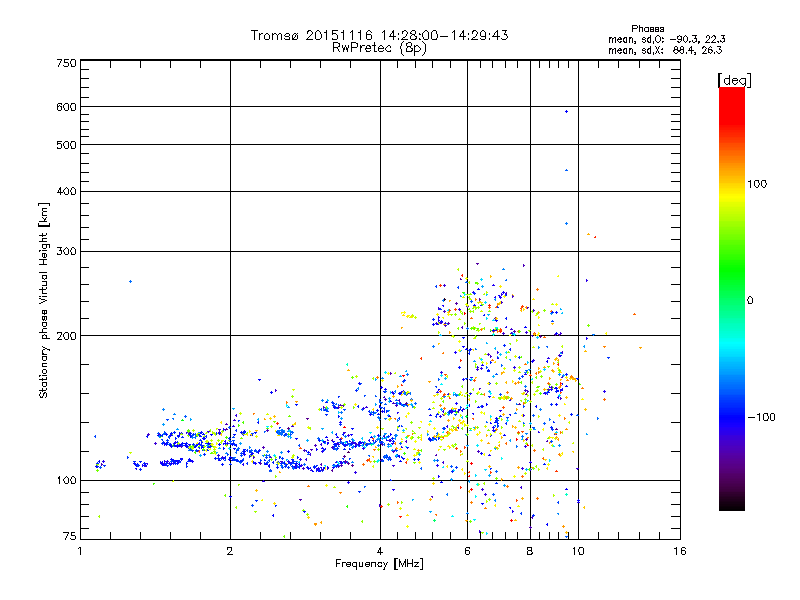Click the x-axis label '8'
This screenshot has height=600, width=800.
coord(530,551)
